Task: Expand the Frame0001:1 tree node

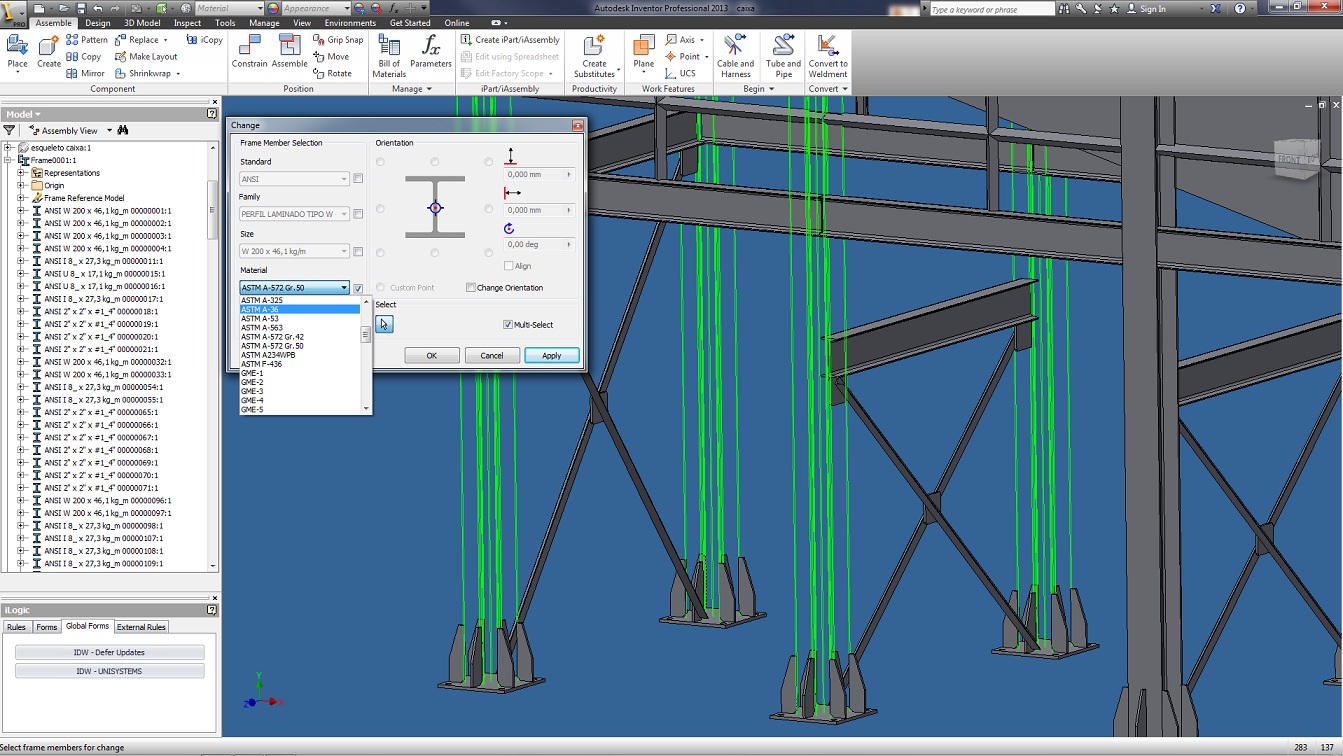Action: pos(8,160)
